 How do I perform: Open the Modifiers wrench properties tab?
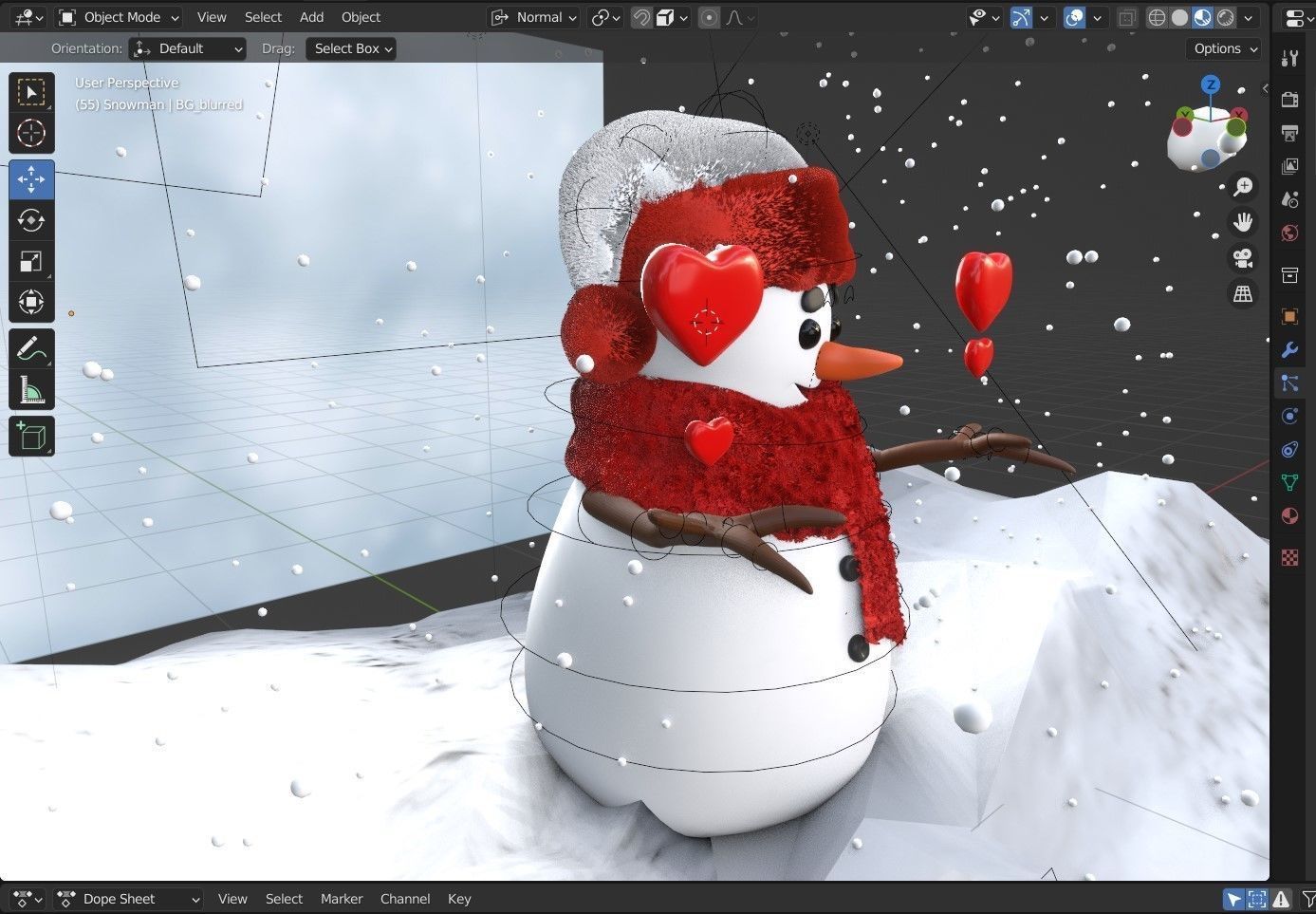click(1289, 350)
